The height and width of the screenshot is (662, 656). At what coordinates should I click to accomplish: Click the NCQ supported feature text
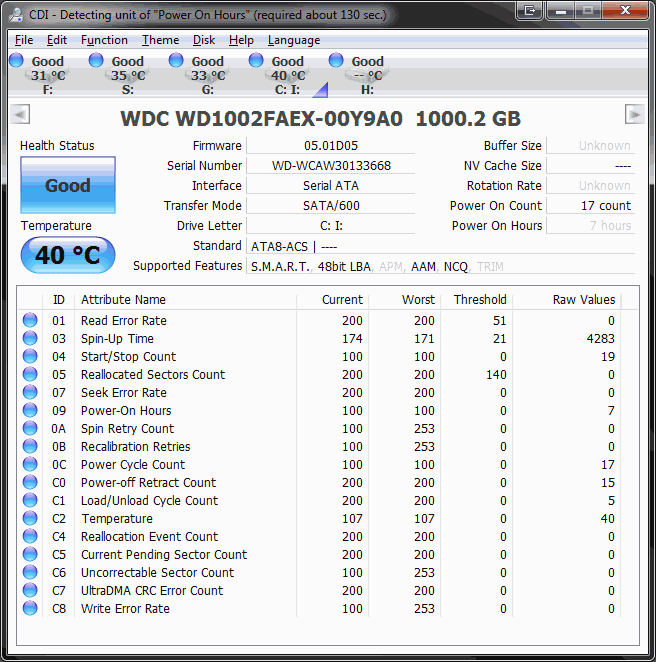(455, 267)
